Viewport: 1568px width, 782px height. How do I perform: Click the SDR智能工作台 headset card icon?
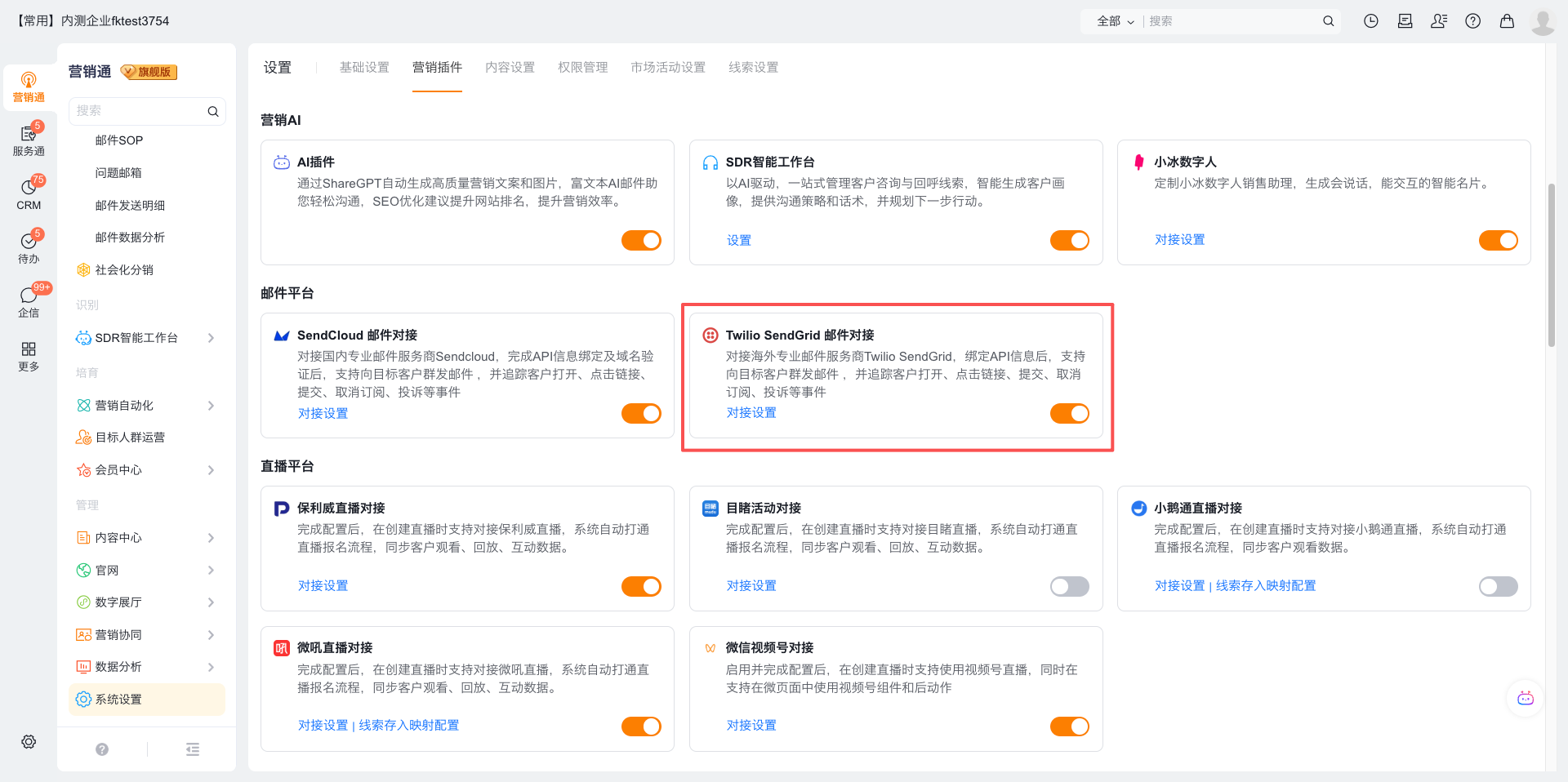pyautogui.click(x=710, y=162)
